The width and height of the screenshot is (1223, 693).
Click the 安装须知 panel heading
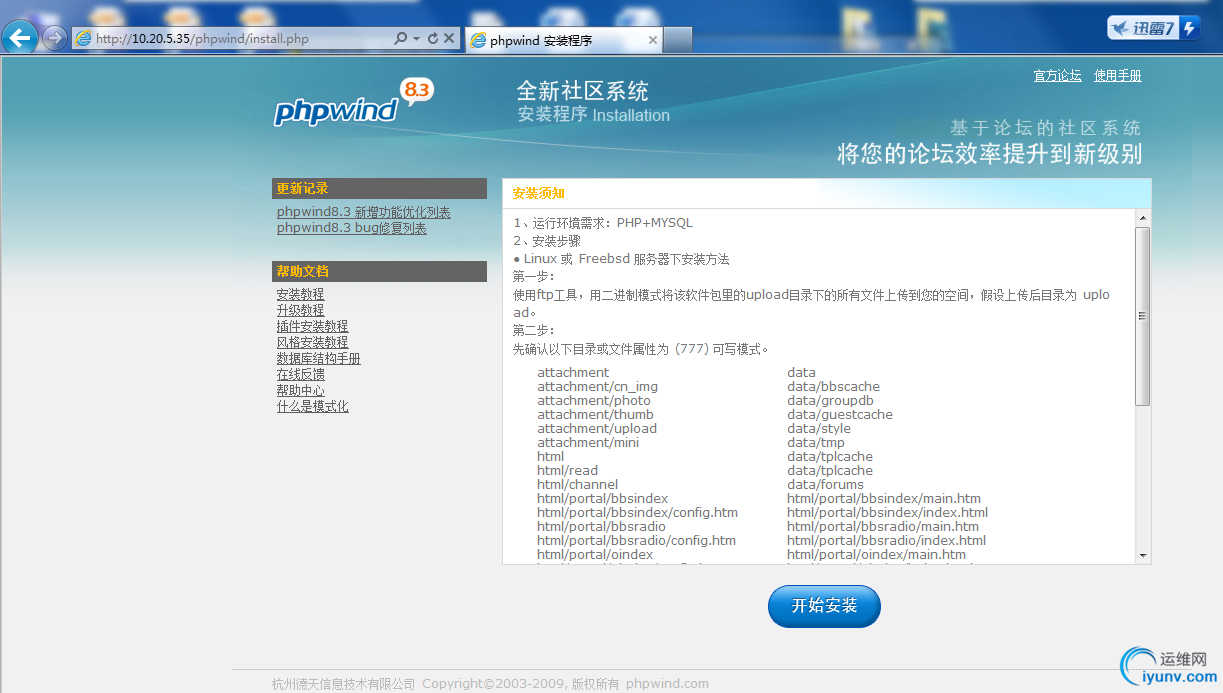(538, 193)
